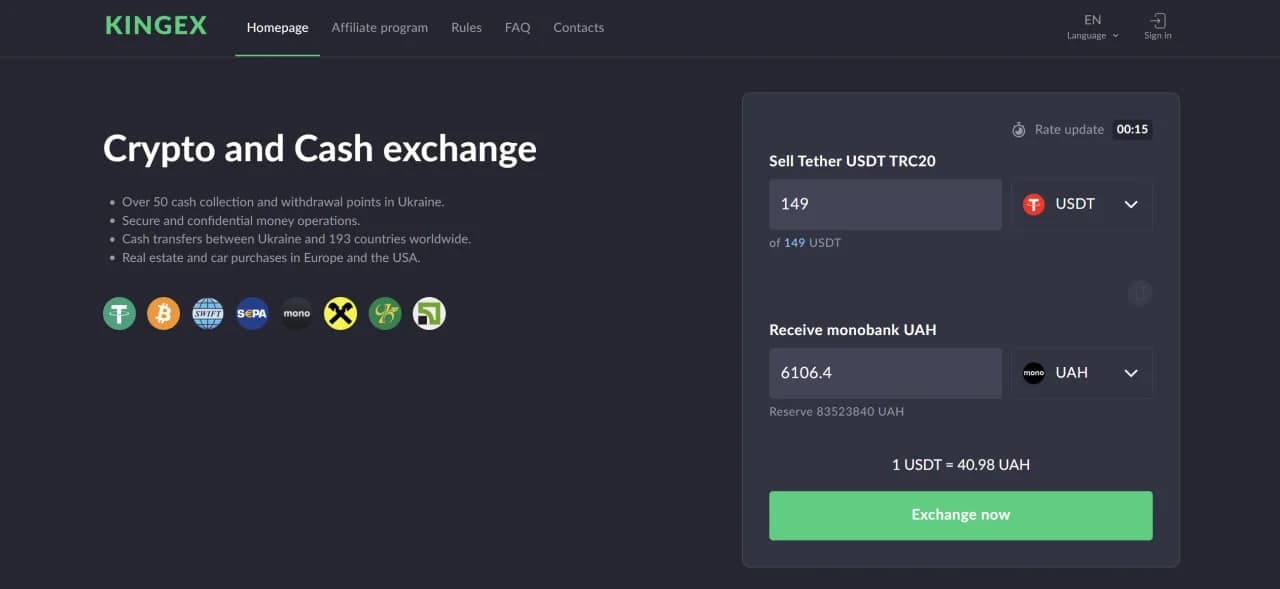Click the rate update timer icon

[x=1018, y=129]
